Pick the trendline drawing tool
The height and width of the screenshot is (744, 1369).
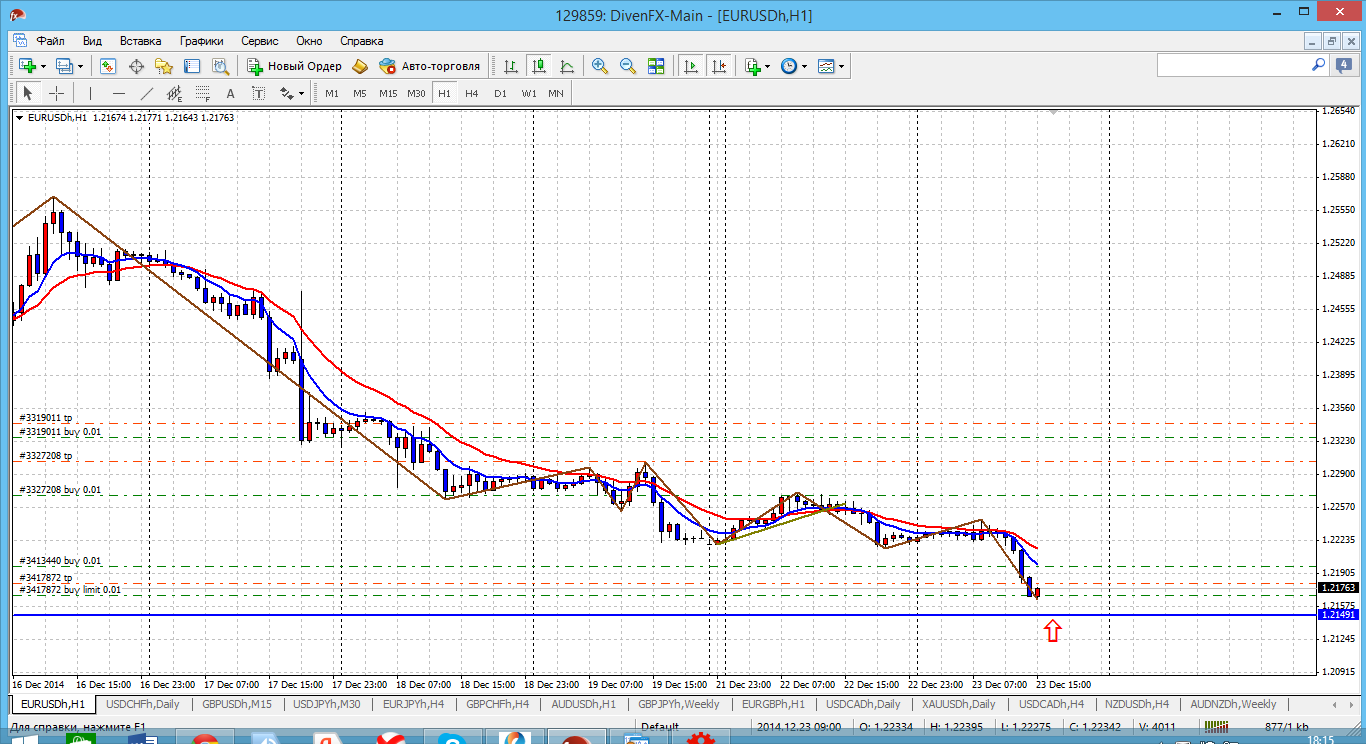[146, 93]
